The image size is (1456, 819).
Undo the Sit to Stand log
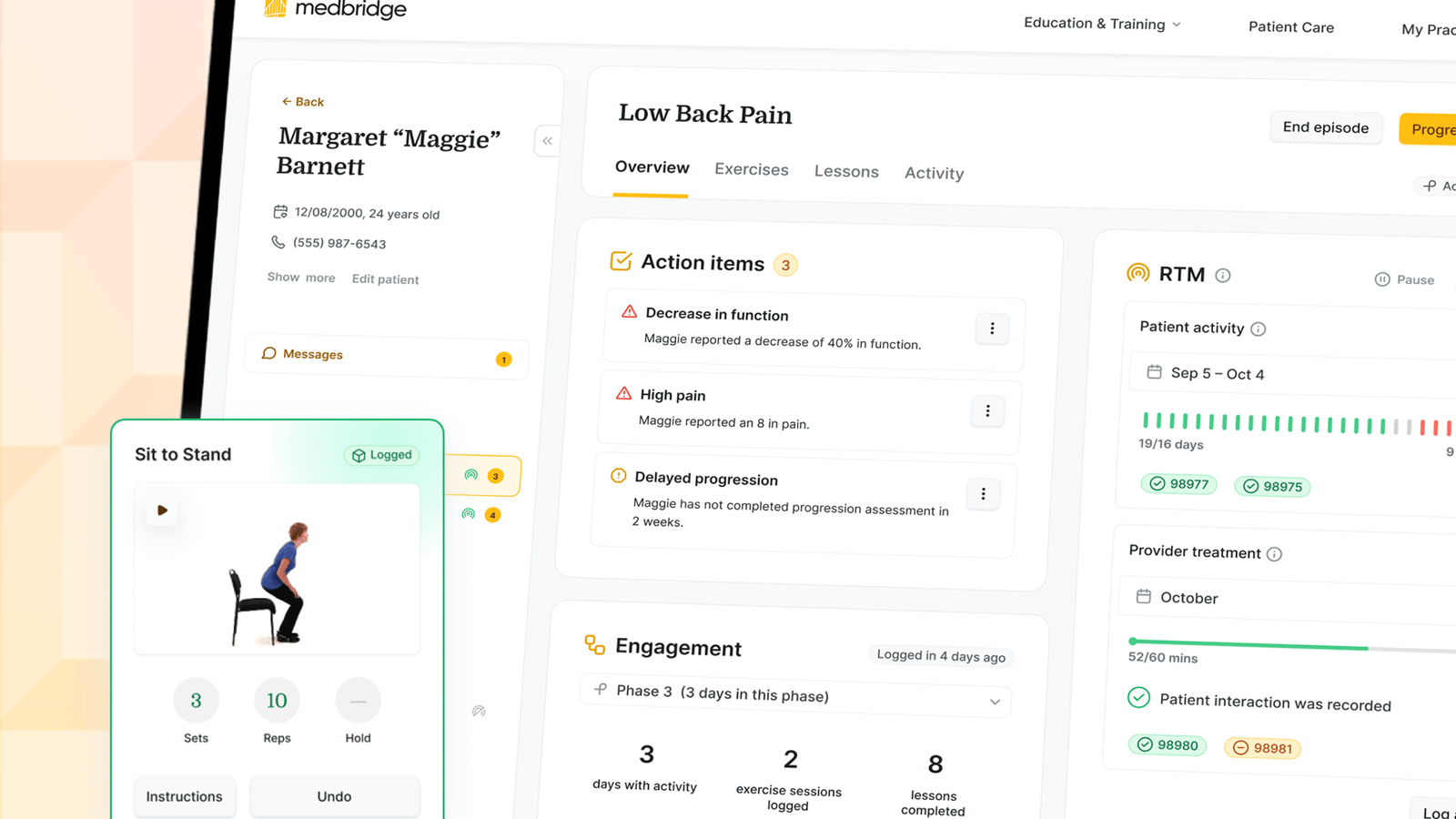334,796
